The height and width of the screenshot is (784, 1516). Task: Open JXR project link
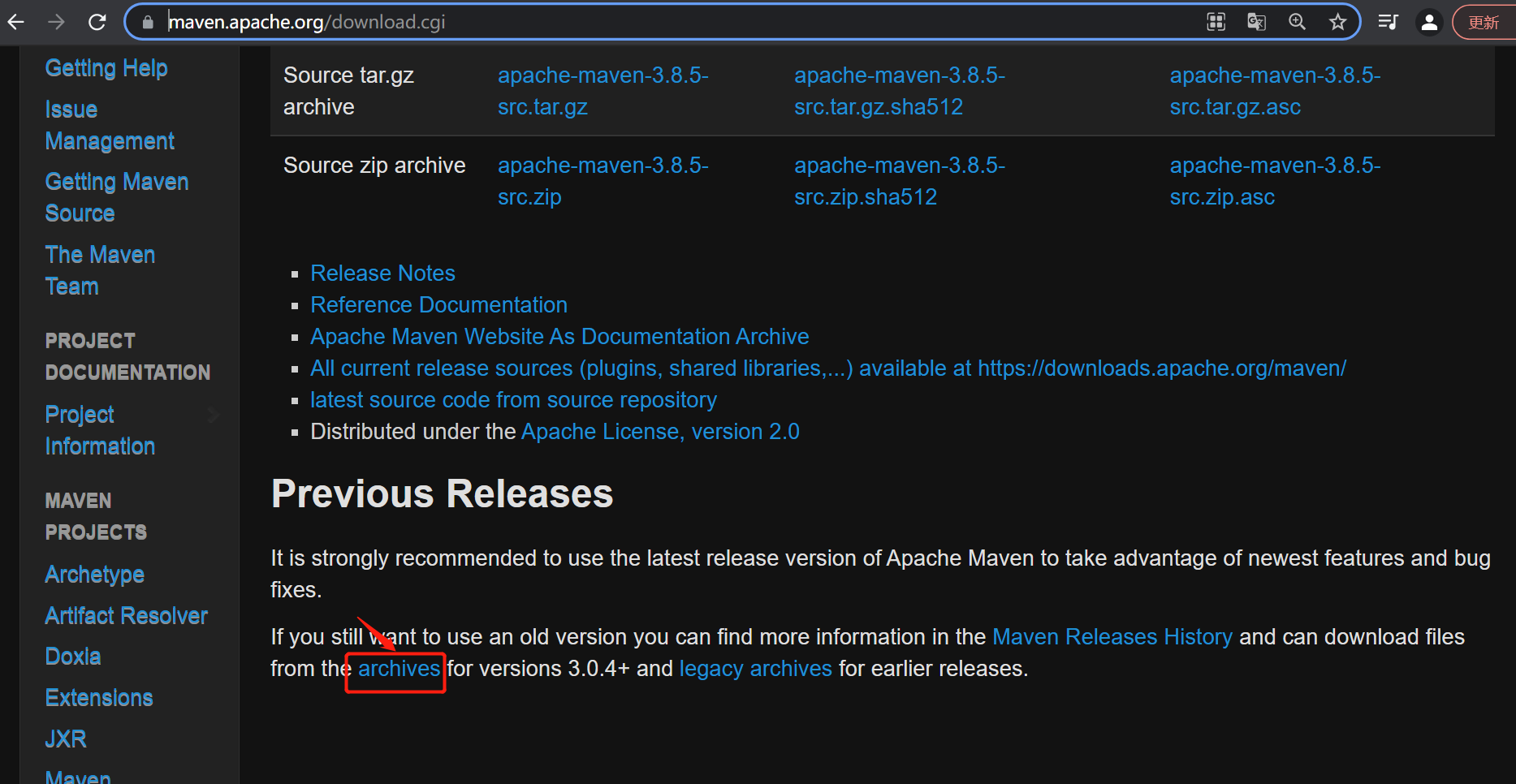click(x=66, y=739)
